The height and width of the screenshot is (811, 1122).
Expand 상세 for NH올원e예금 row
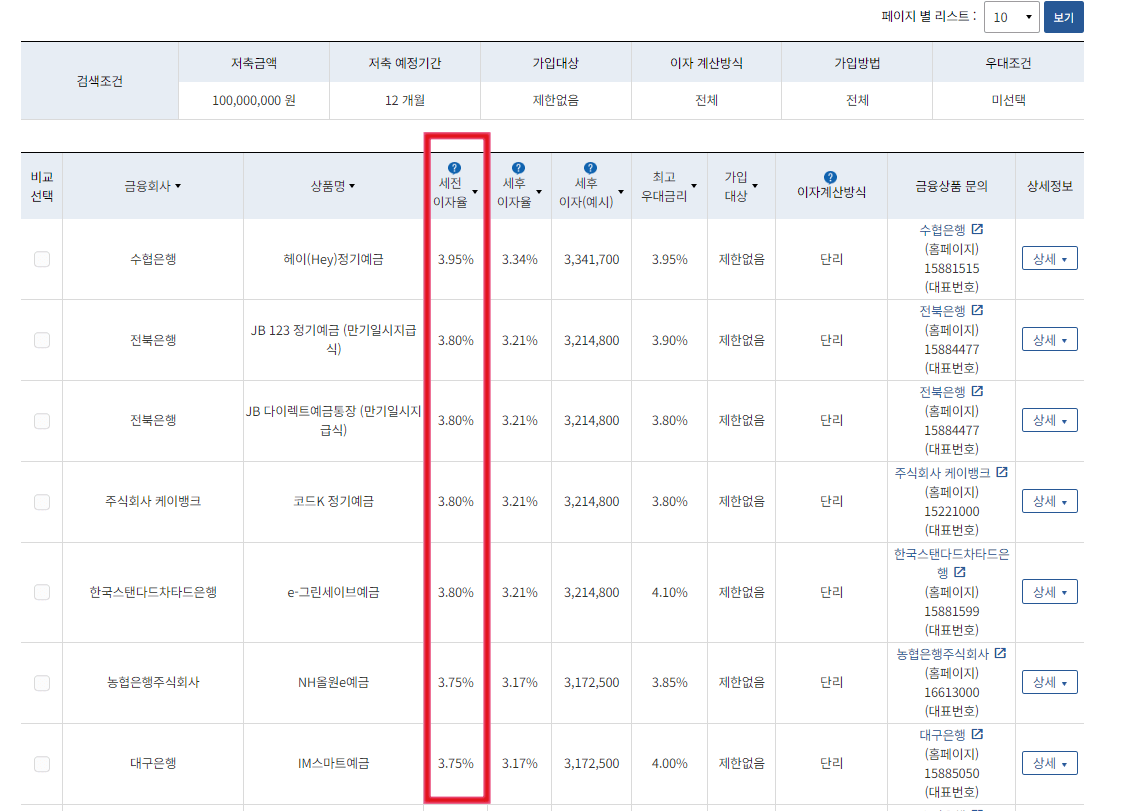(x=1050, y=682)
